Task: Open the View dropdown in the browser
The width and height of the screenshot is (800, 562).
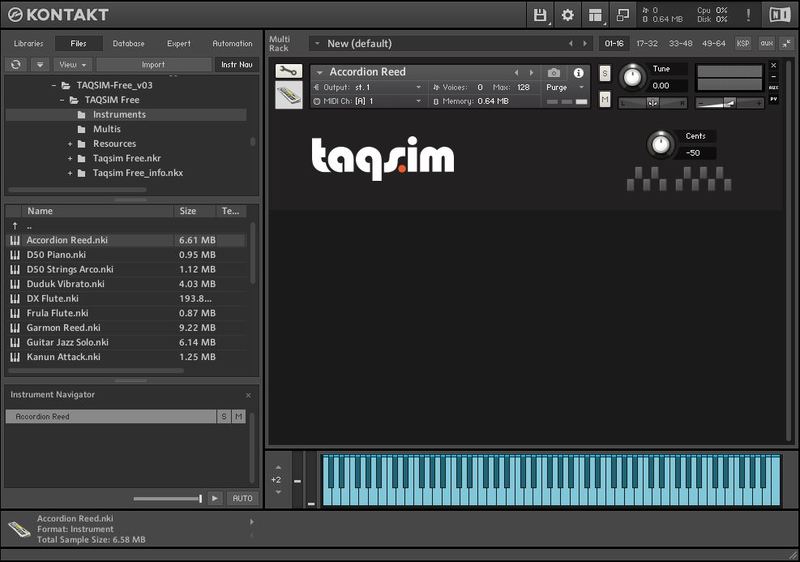Action: tap(74, 64)
